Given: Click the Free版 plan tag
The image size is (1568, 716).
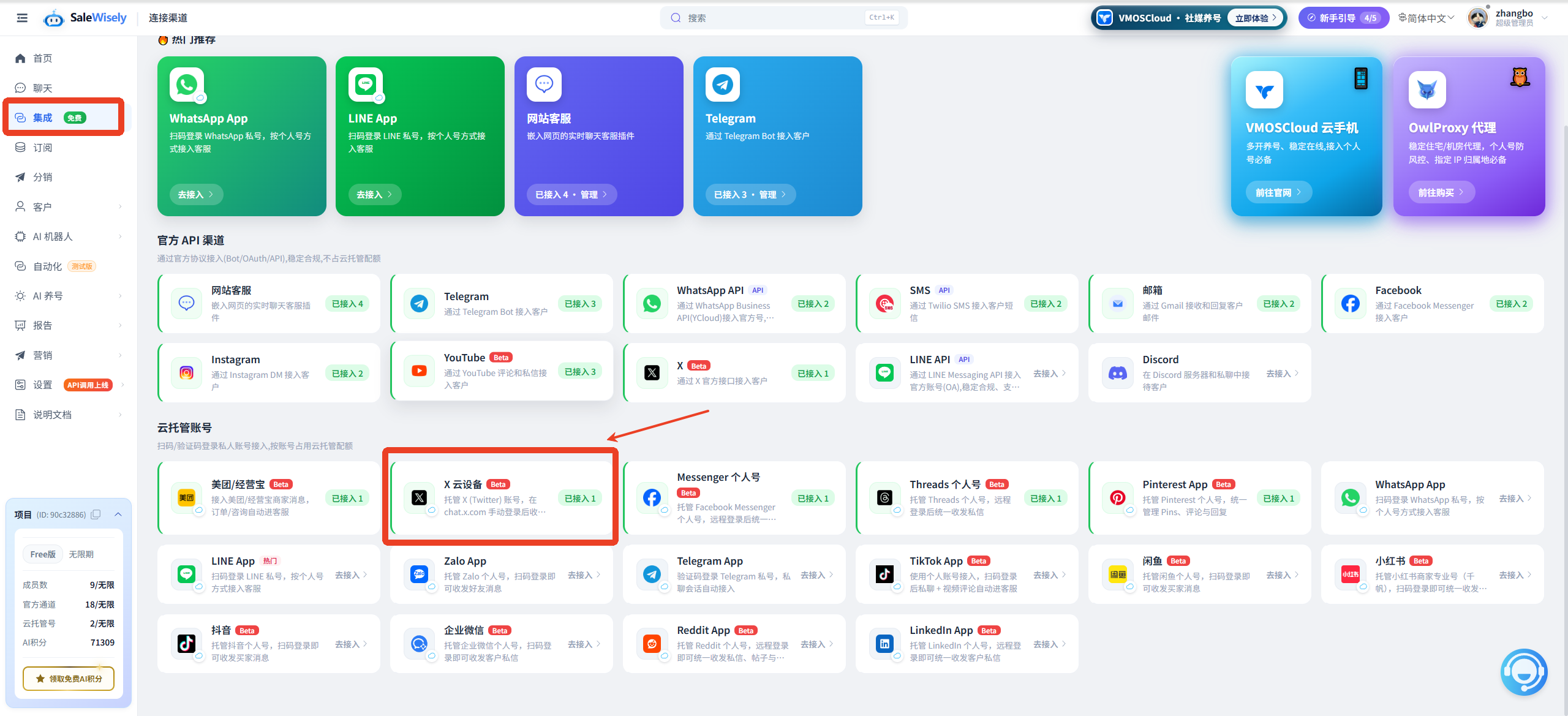Looking at the screenshot, I should (43, 554).
